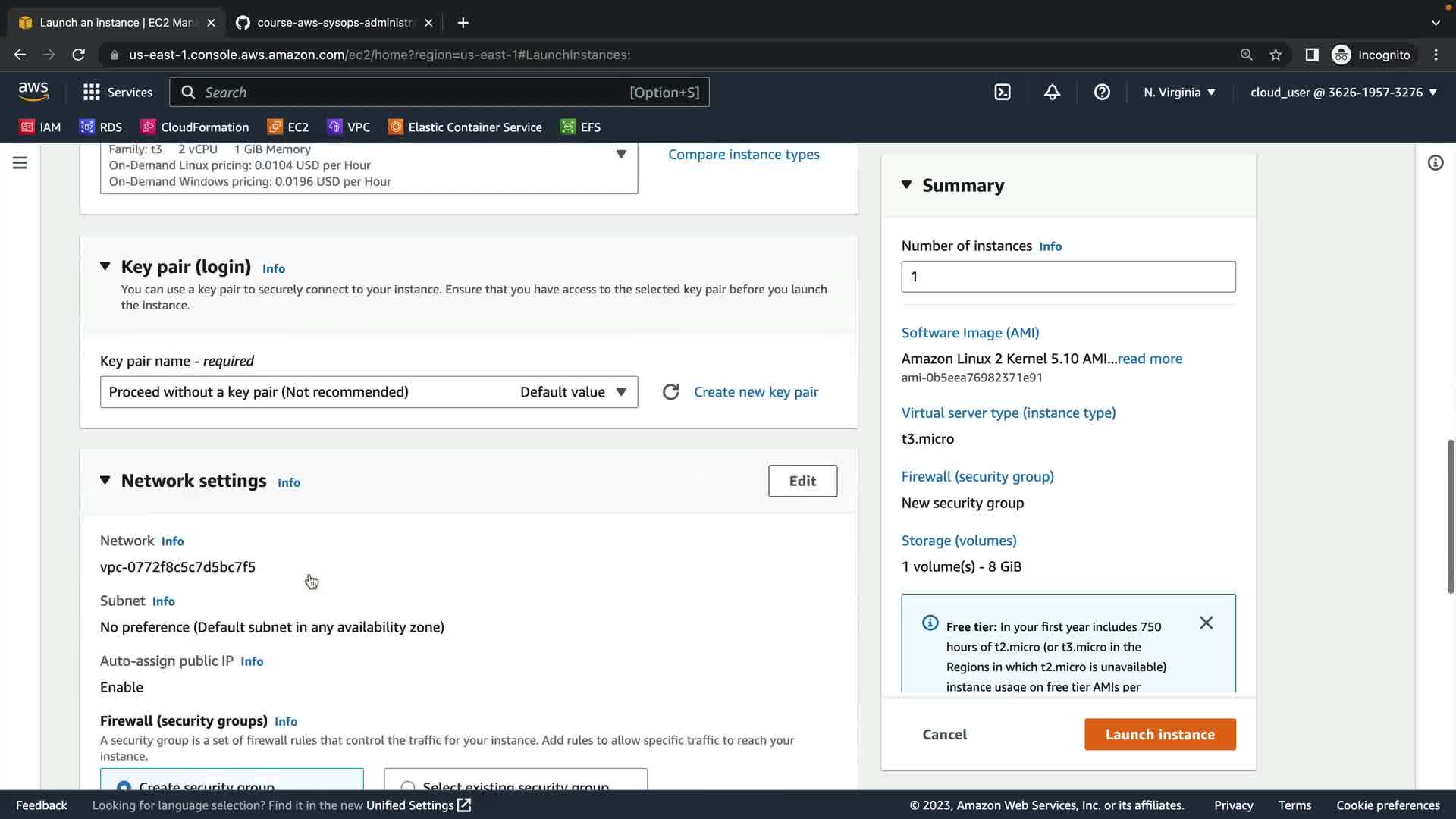1456x819 pixels.
Task: Open the Key pair name dropdown
Action: coord(369,392)
